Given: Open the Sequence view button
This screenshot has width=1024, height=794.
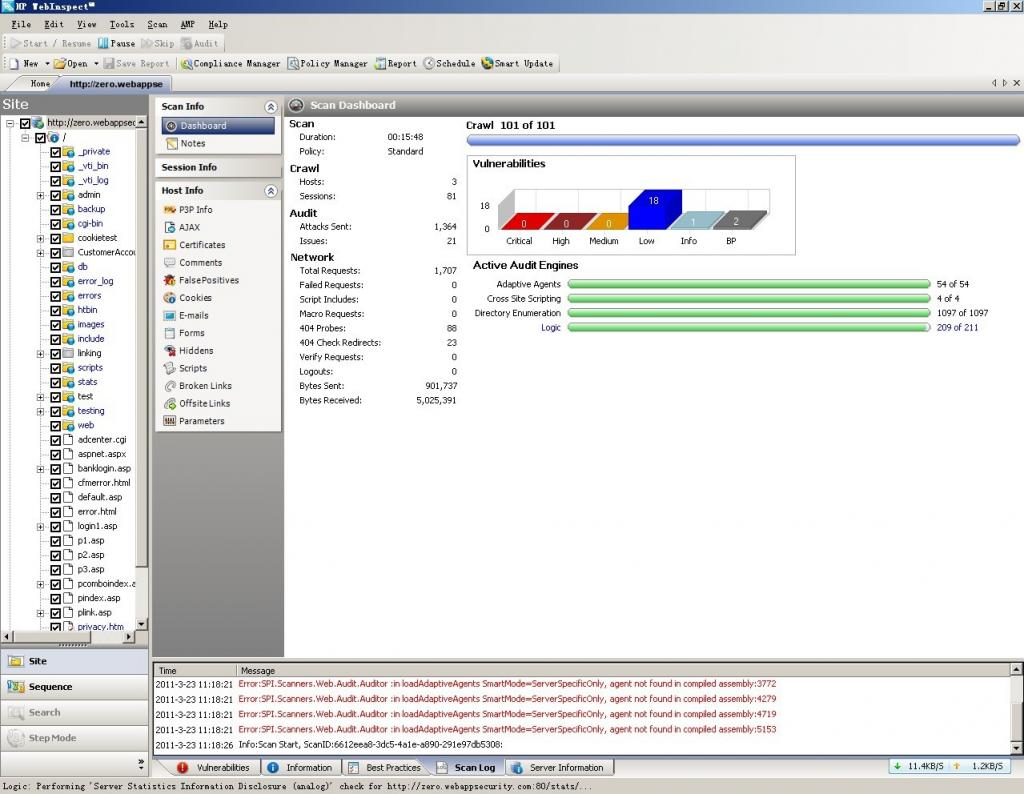Looking at the screenshot, I should [50, 687].
